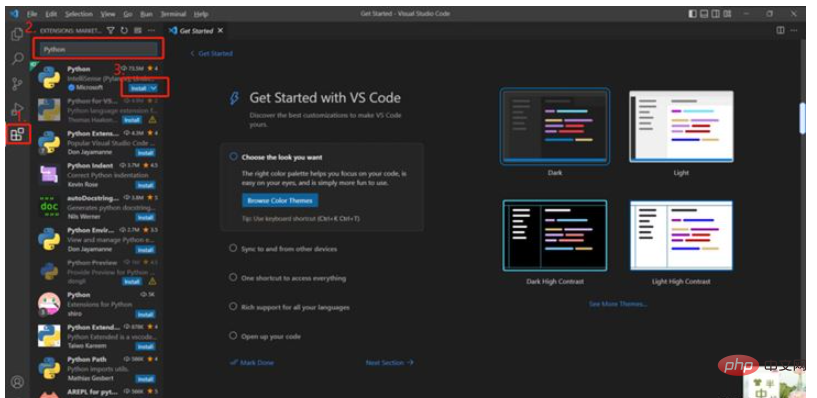
Task: Click the Browse Color Themes button
Action: (280, 201)
